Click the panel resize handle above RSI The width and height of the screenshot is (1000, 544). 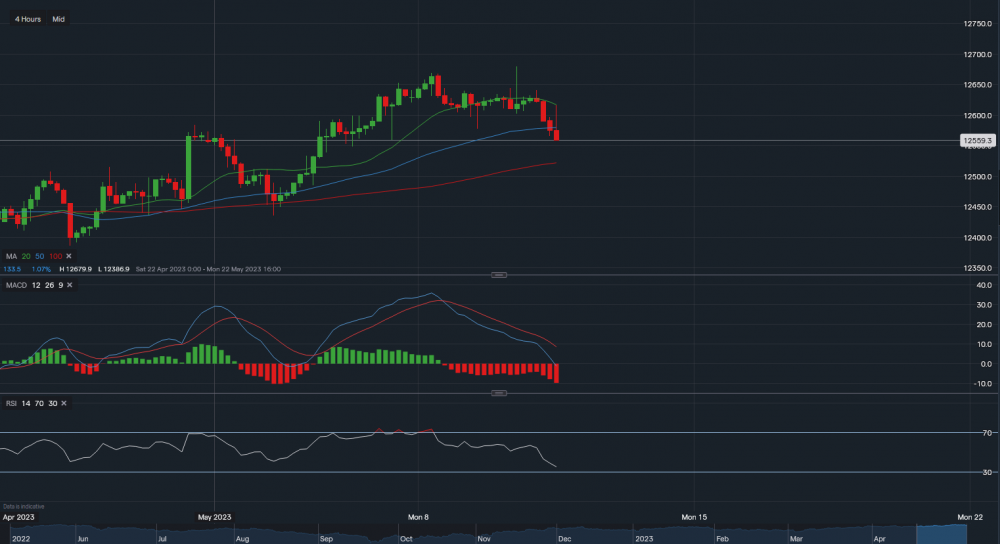(500, 393)
